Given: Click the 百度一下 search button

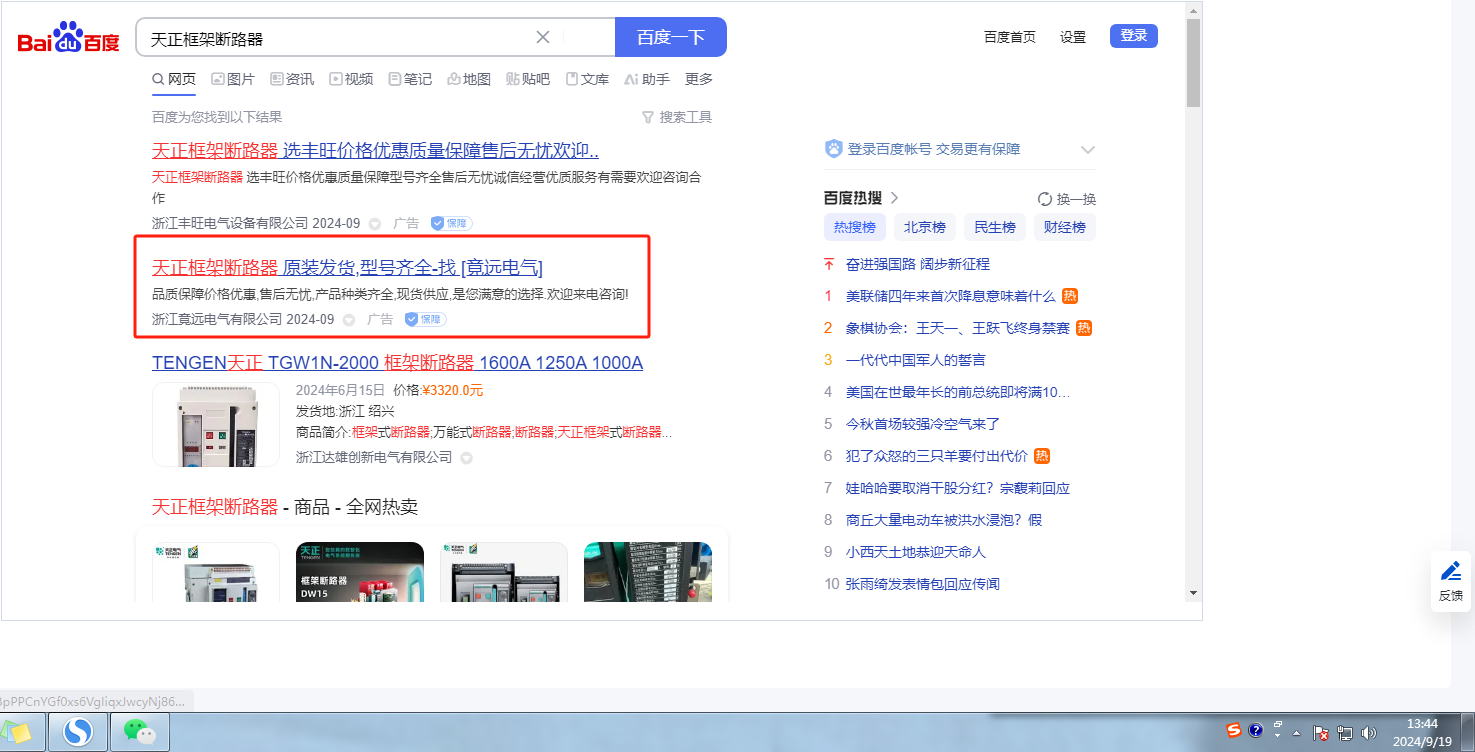Looking at the screenshot, I should coord(670,37).
